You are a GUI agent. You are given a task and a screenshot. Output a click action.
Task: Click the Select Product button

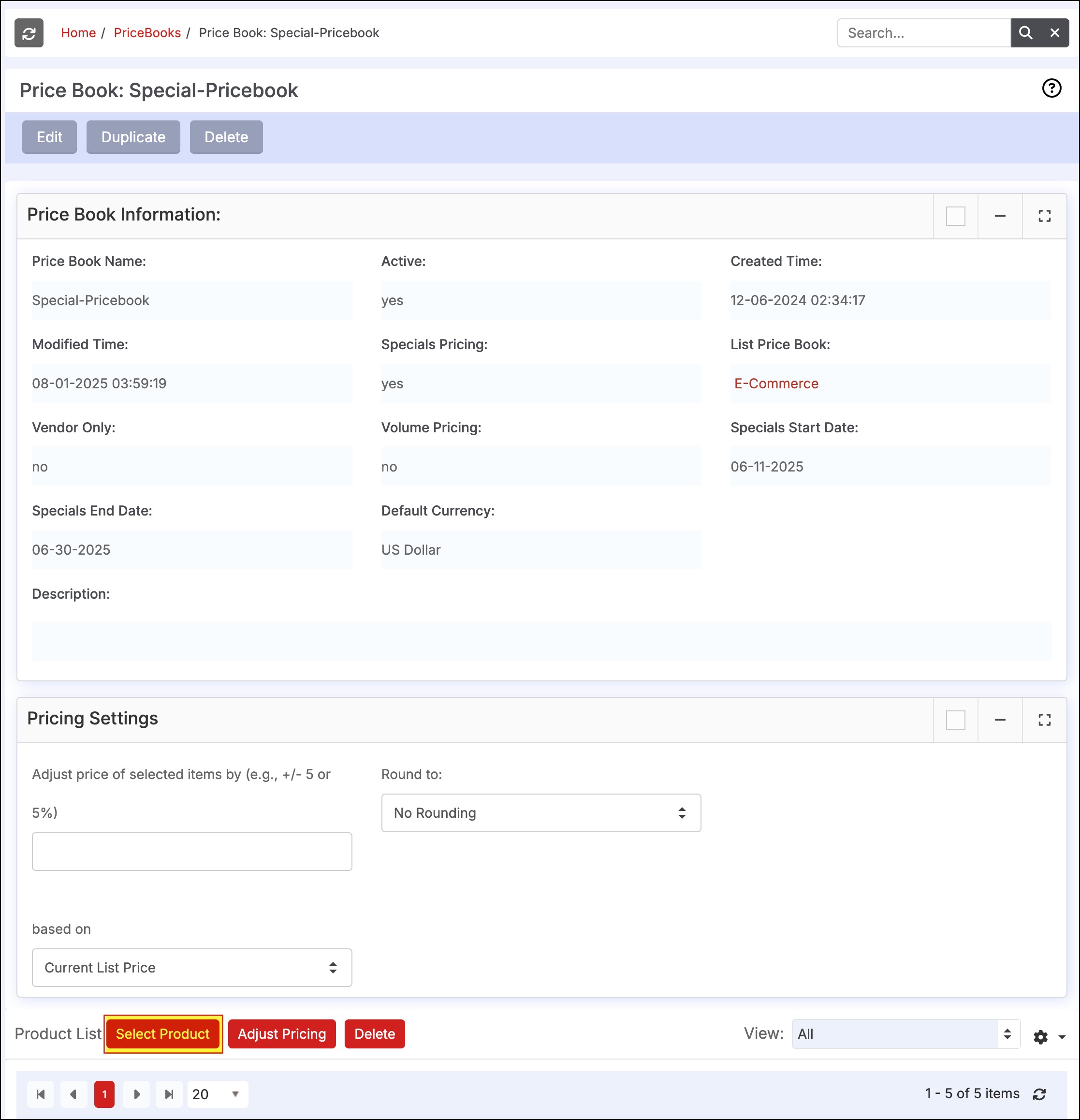pyautogui.click(x=163, y=1034)
